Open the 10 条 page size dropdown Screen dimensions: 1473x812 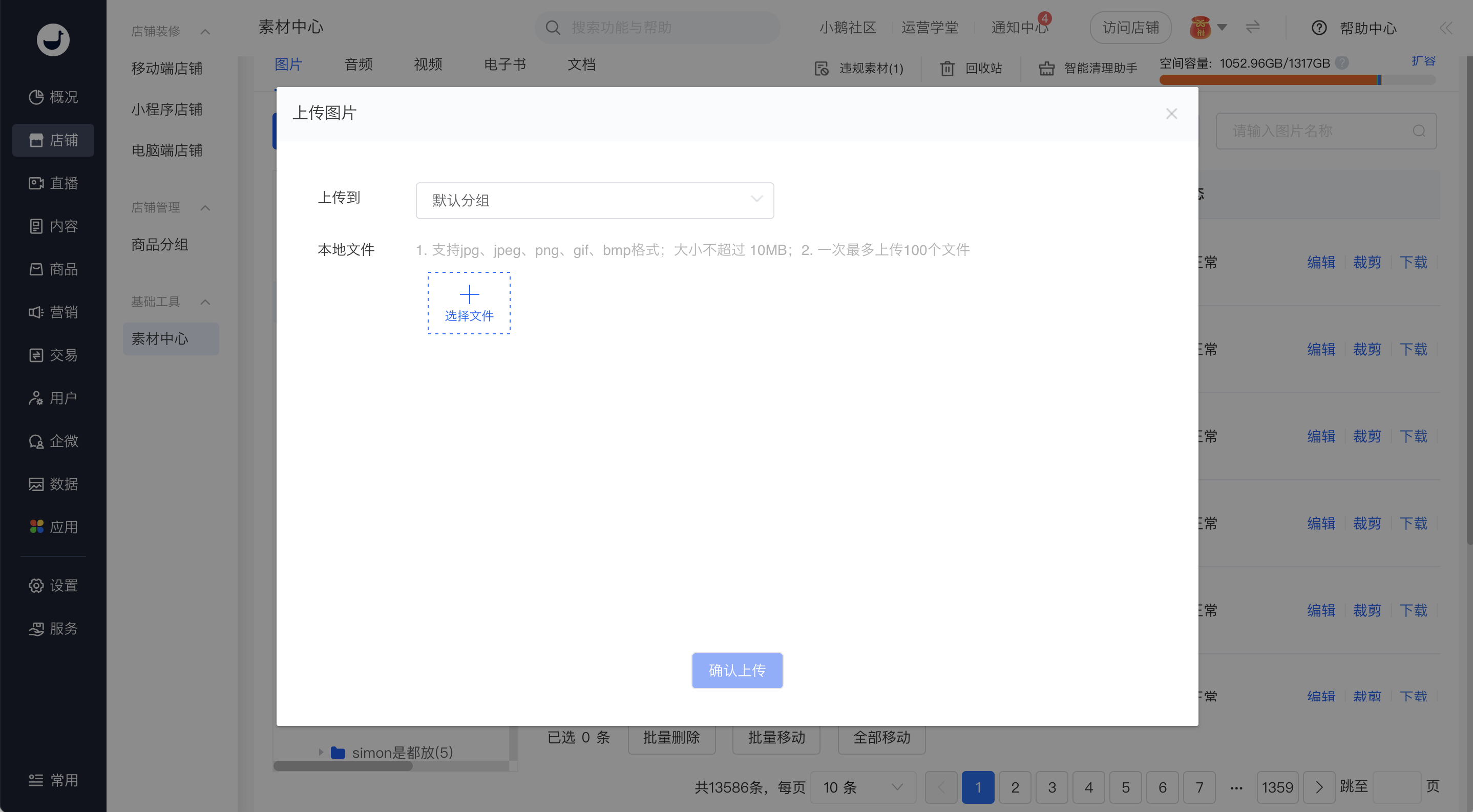pyautogui.click(x=863, y=787)
